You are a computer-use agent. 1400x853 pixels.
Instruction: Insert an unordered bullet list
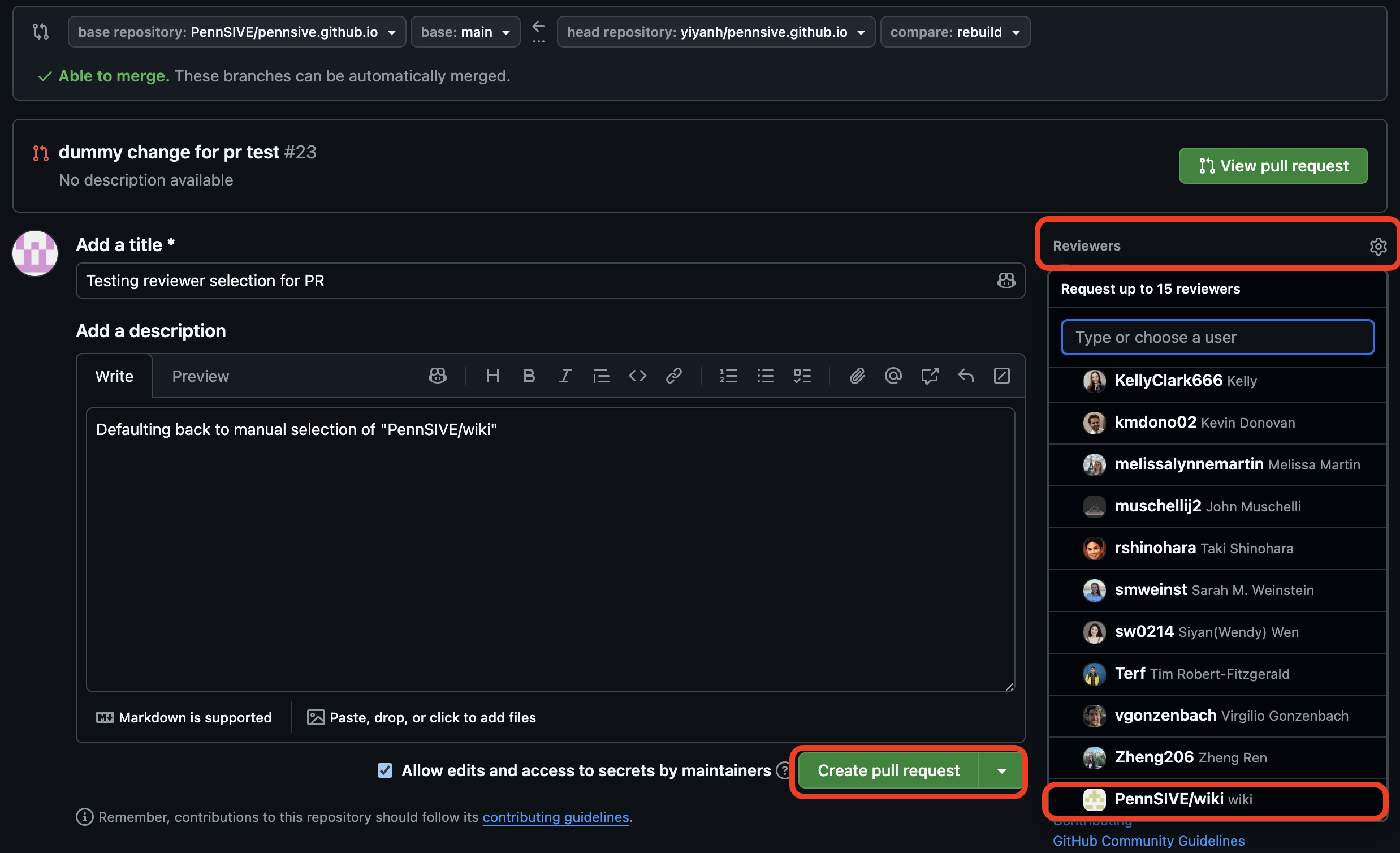tap(766, 376)
